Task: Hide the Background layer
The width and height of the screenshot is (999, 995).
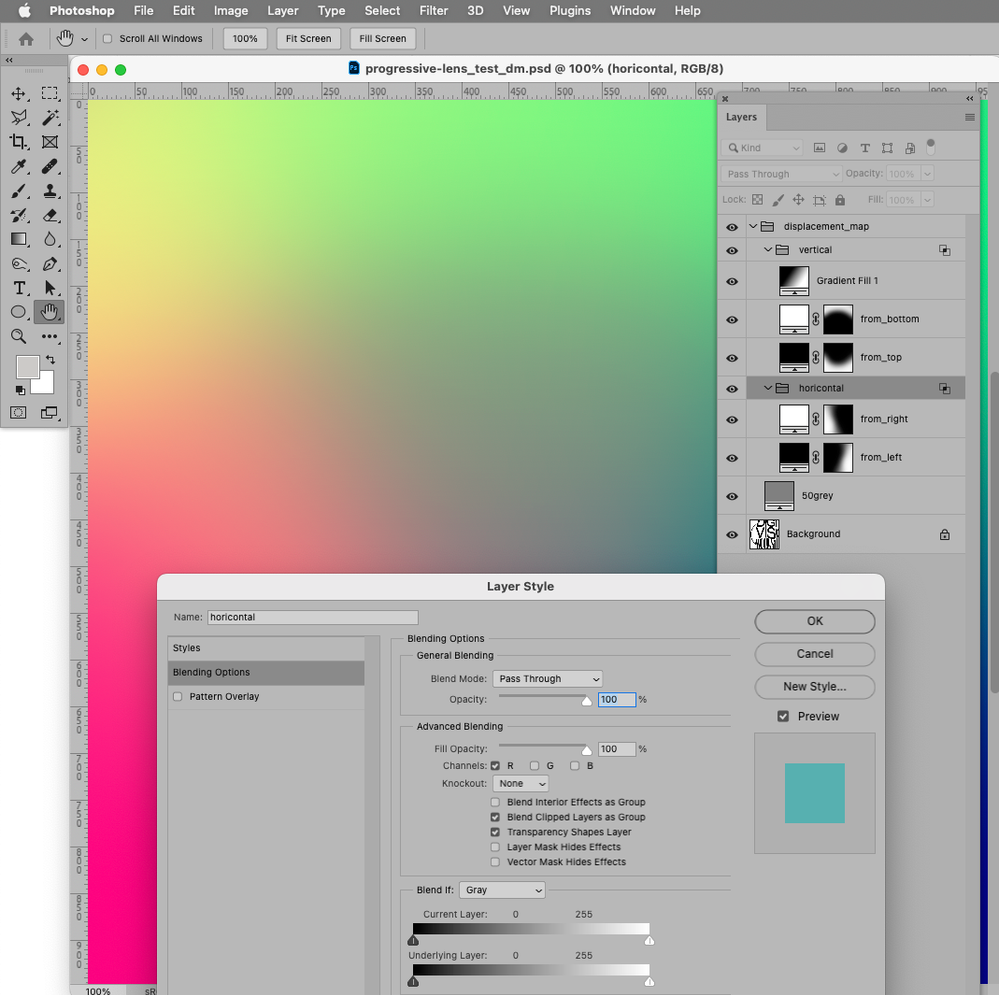Action: 732,534
